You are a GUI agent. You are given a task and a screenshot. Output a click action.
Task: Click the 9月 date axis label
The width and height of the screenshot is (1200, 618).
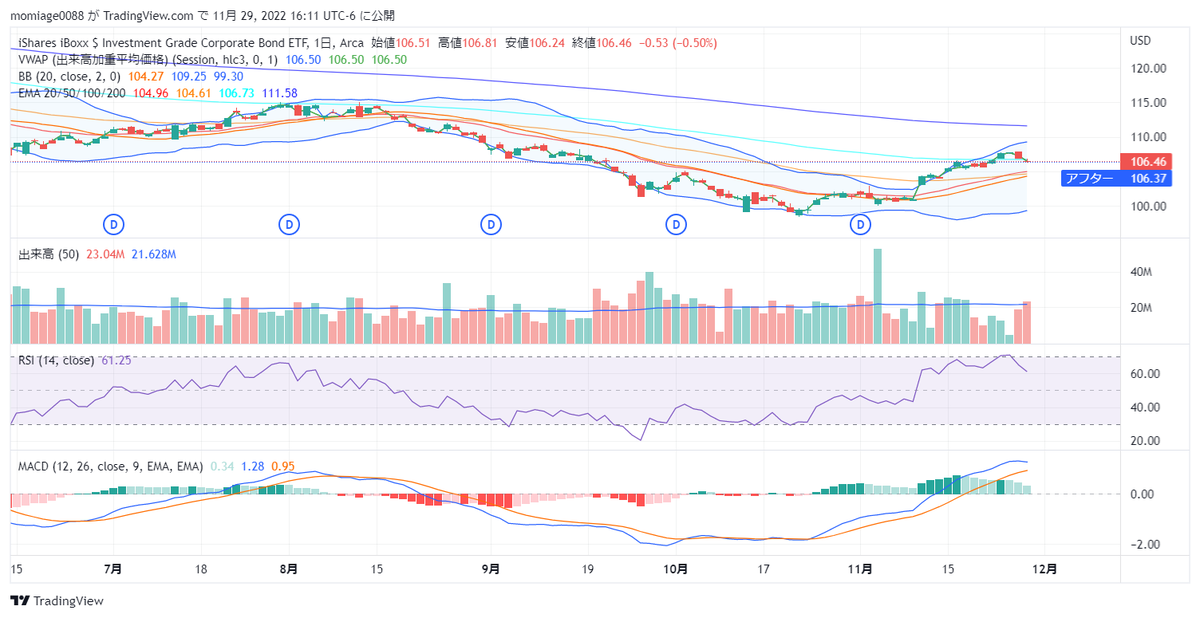tap(490, 569)
